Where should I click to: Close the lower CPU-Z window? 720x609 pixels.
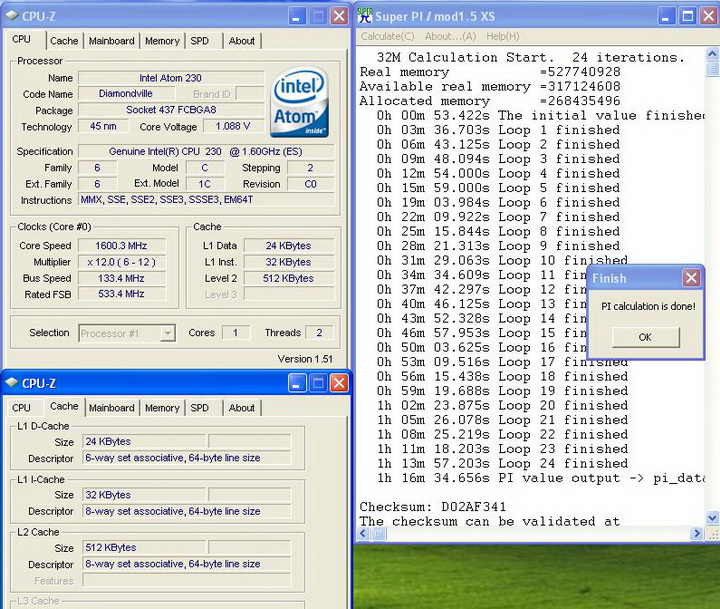[339, 383]
